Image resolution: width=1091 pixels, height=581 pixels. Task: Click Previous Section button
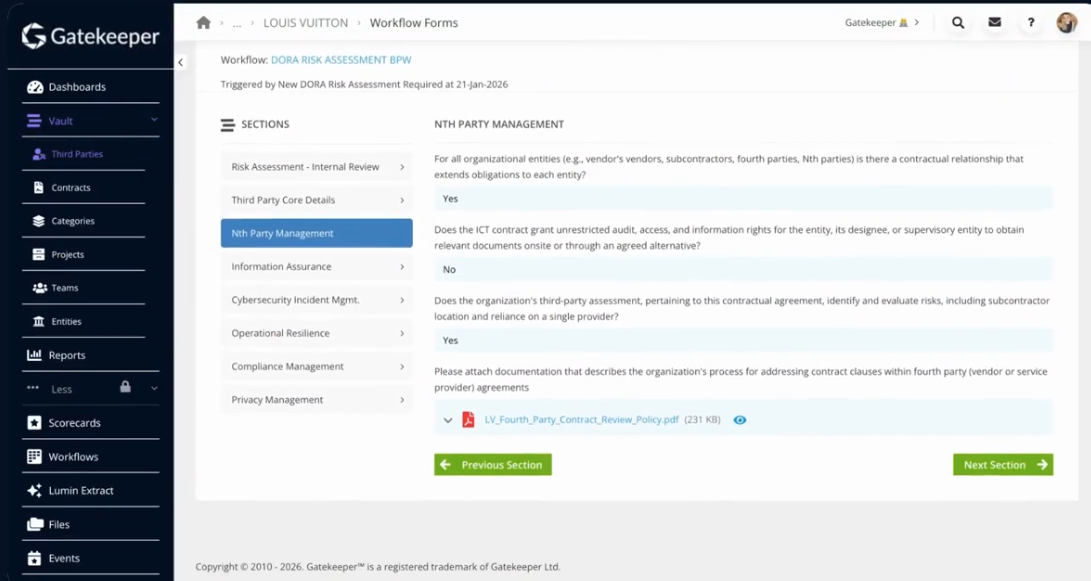pyautogui.click(x=493, y=465)
